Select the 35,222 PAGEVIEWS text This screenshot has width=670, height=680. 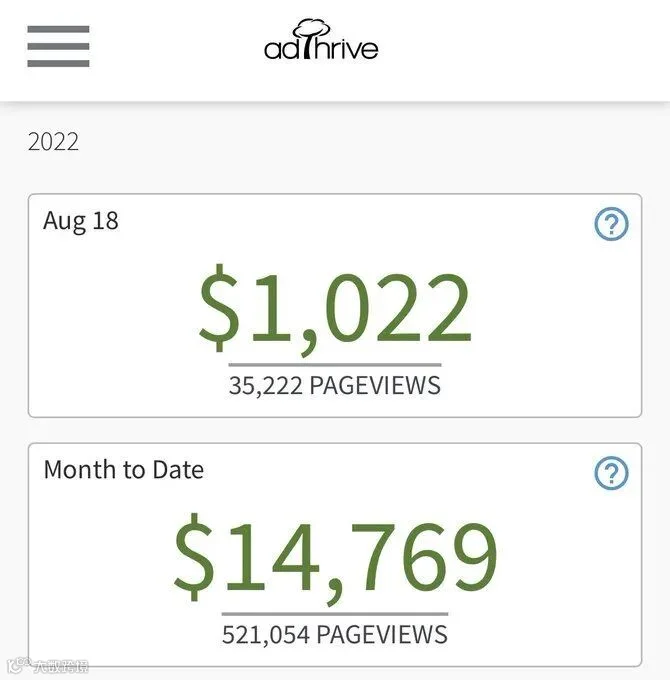click(335, 386)
